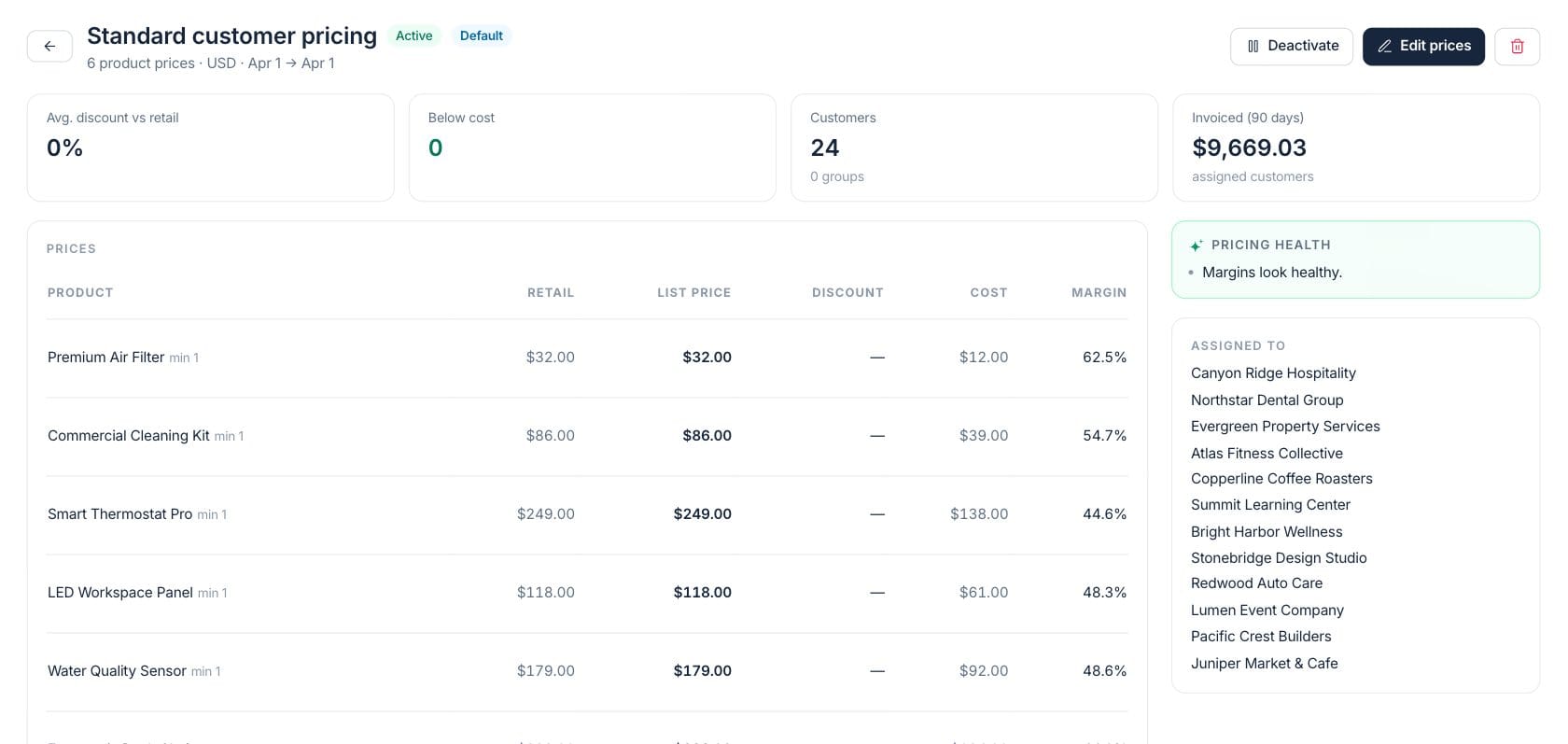Image resolution: width=1568 pixels, height=744 pixels.
Task: Click Water Quality Sensor product name
Action: (117, 671)
